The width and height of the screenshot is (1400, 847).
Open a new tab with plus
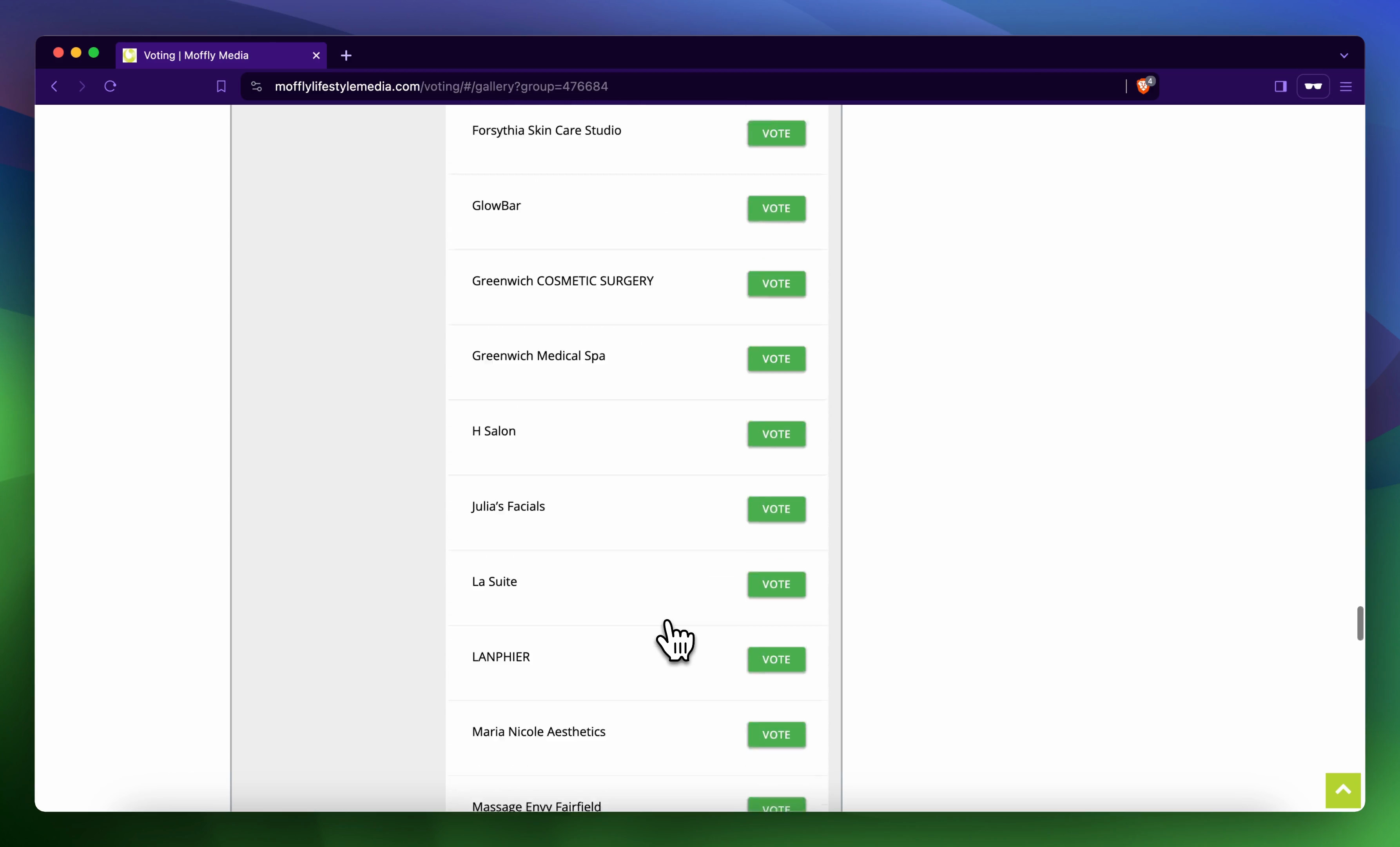[346, 56]
